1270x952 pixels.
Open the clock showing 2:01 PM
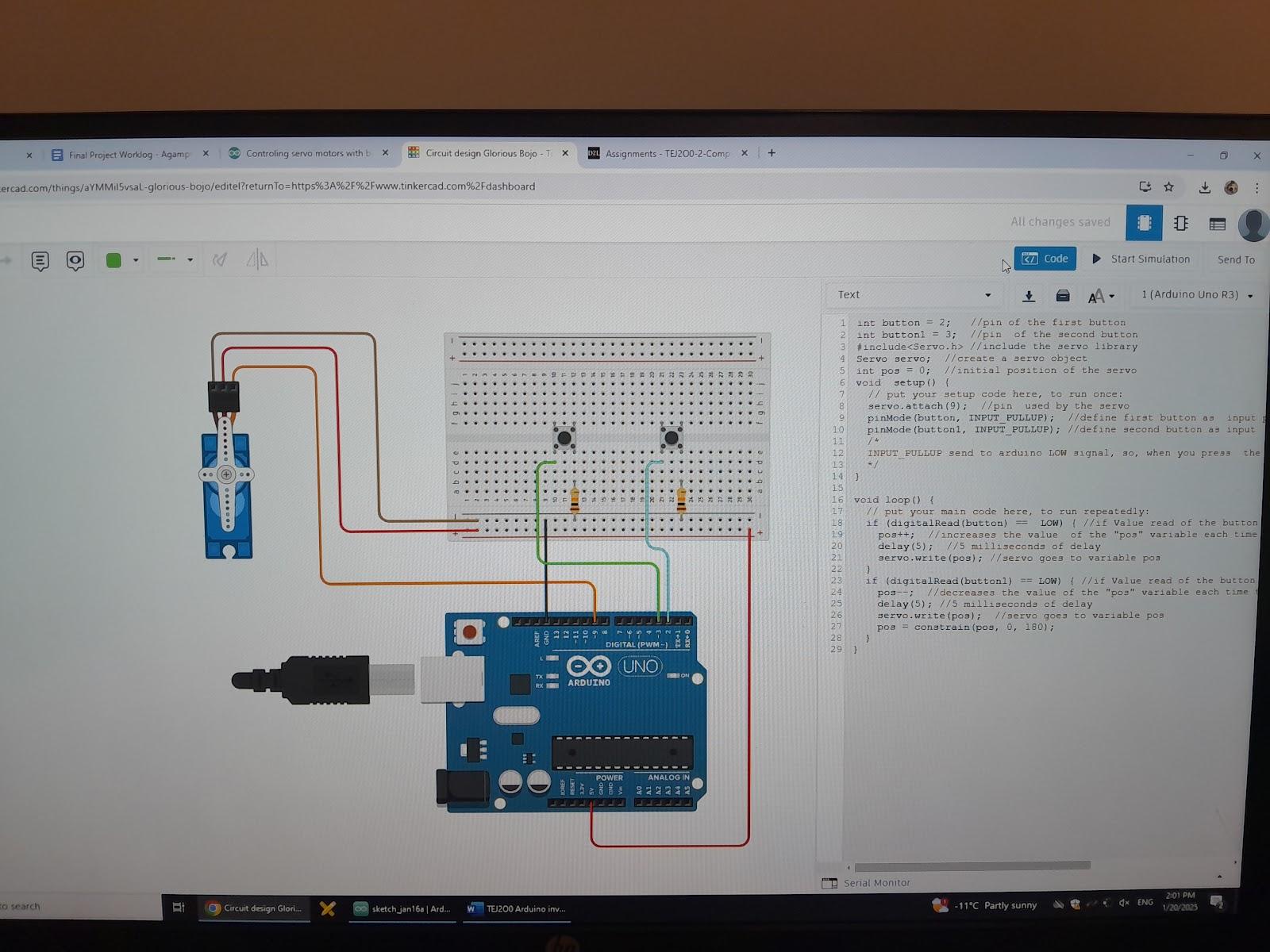[x=1180, y=900]
